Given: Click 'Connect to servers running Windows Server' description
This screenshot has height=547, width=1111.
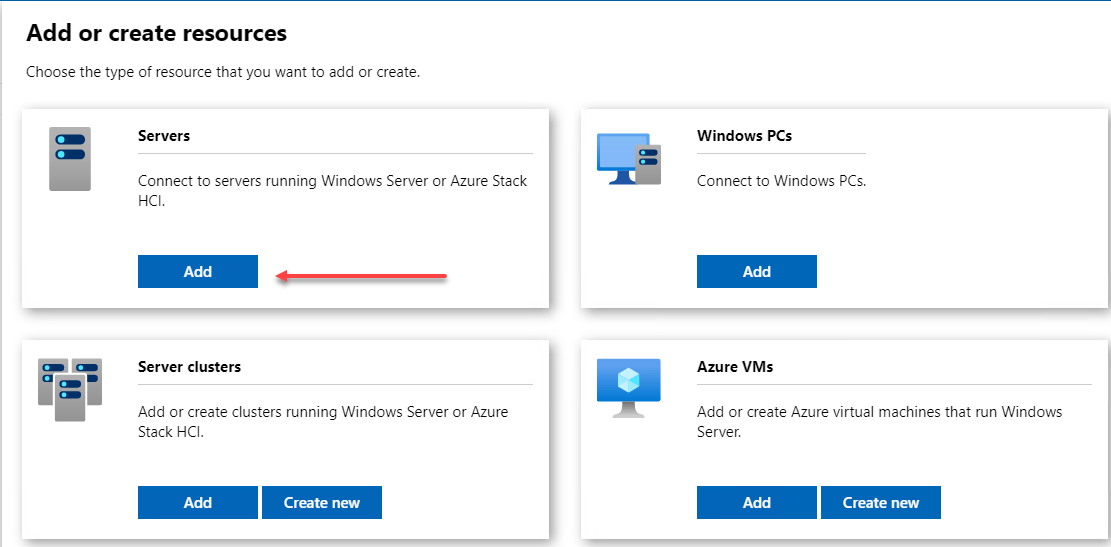Looking at the screenshot, I should point(333,191).
